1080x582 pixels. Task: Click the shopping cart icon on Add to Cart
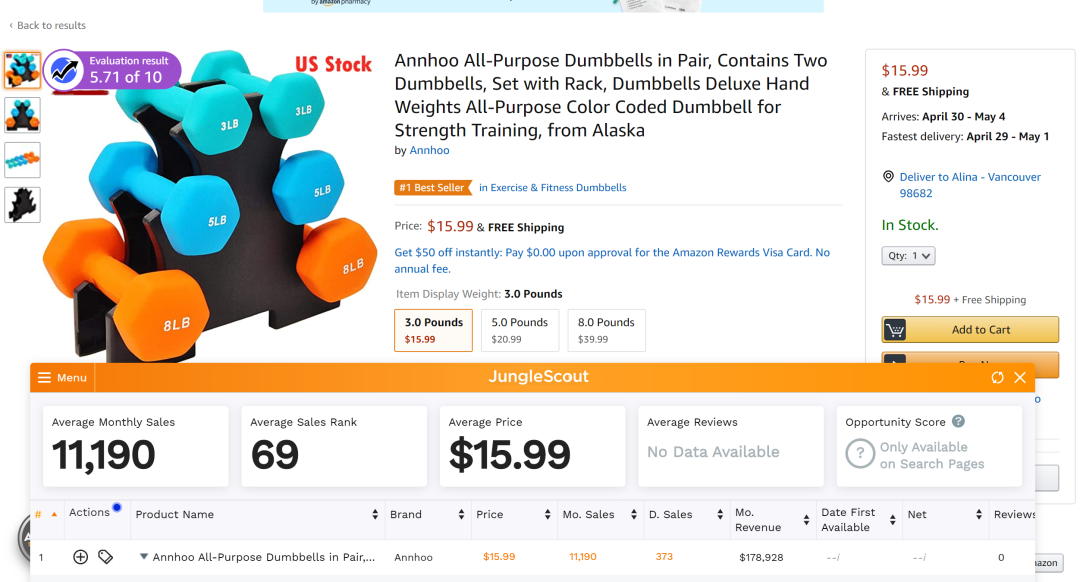(895, 330)
